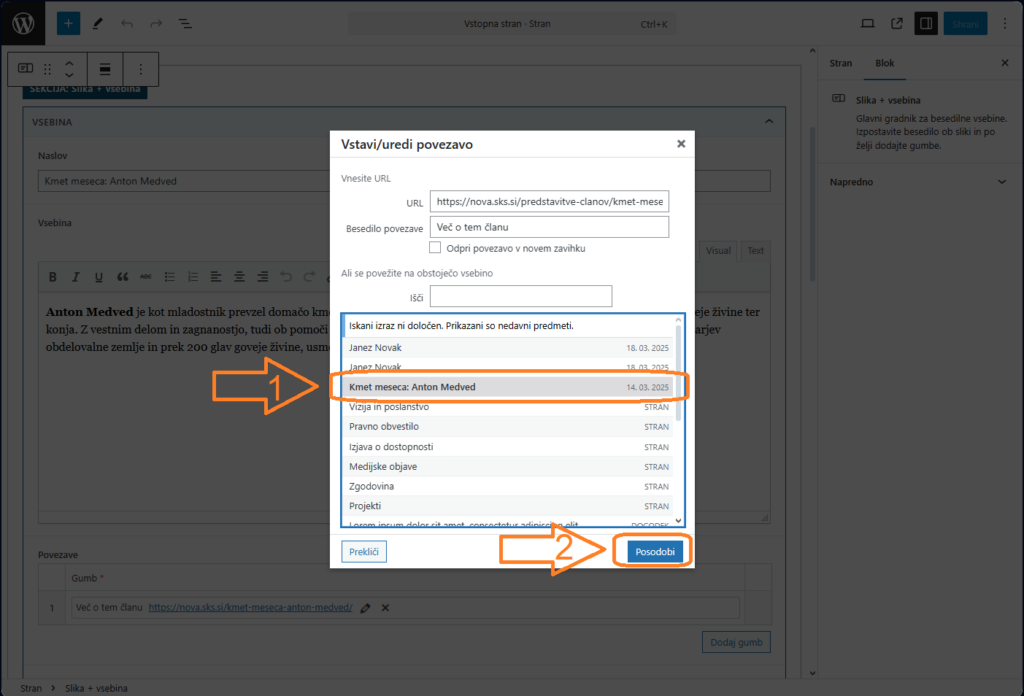Switch to the Stran sidebar tab
Image resolution: width=1024 pixels, height=696 pixels.
tap(841, 63)
